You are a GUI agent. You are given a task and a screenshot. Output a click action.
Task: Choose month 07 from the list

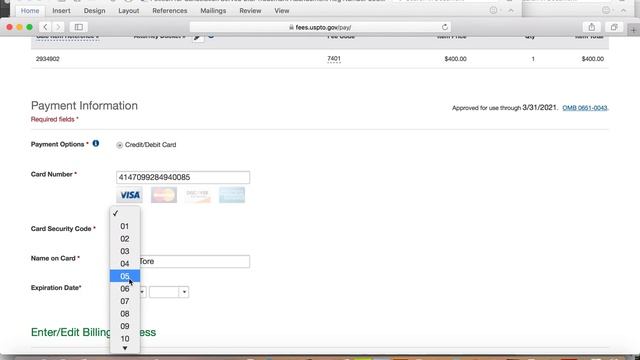125,301
